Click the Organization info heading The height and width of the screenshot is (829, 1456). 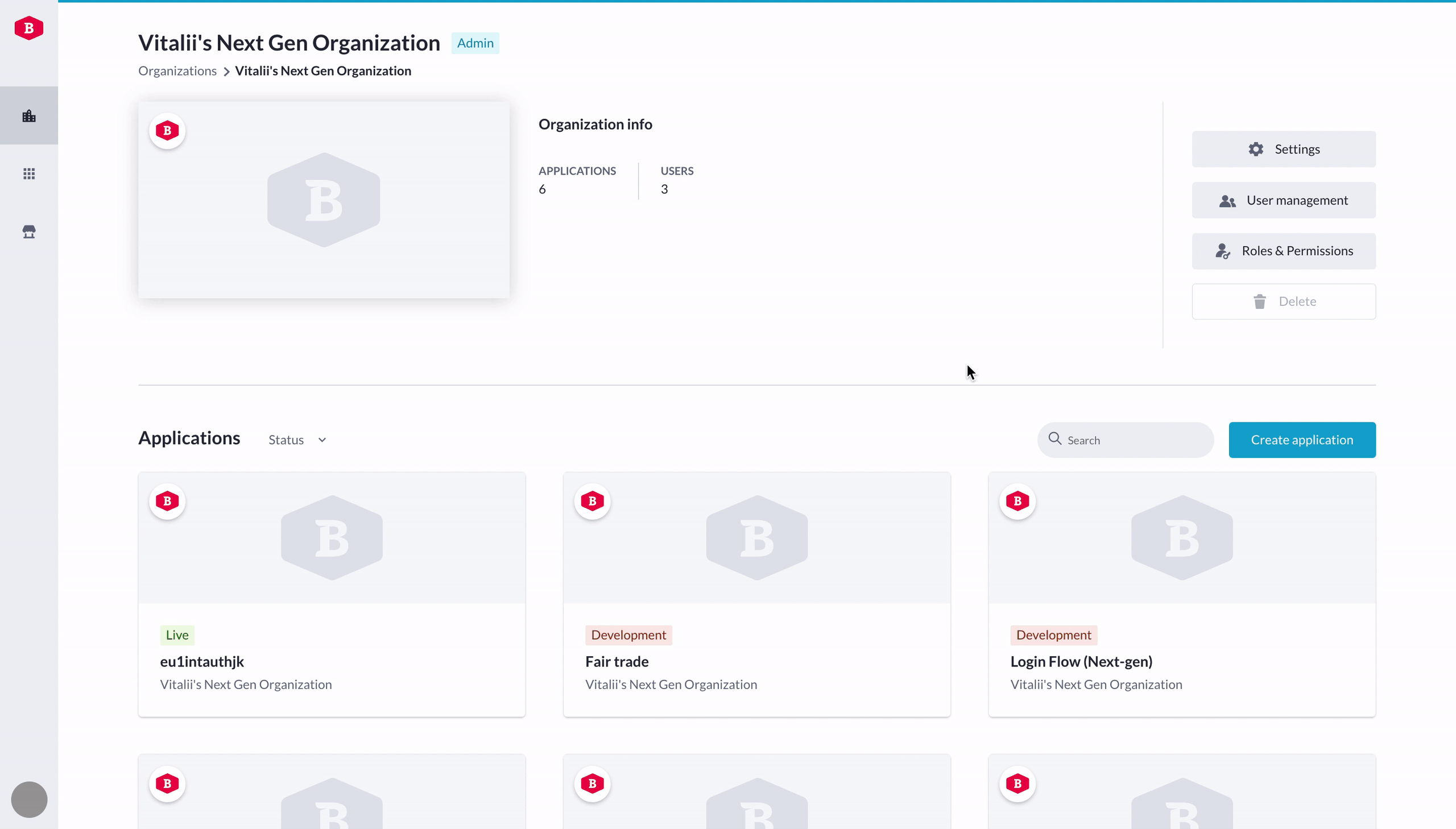click(x=595, y=124)
